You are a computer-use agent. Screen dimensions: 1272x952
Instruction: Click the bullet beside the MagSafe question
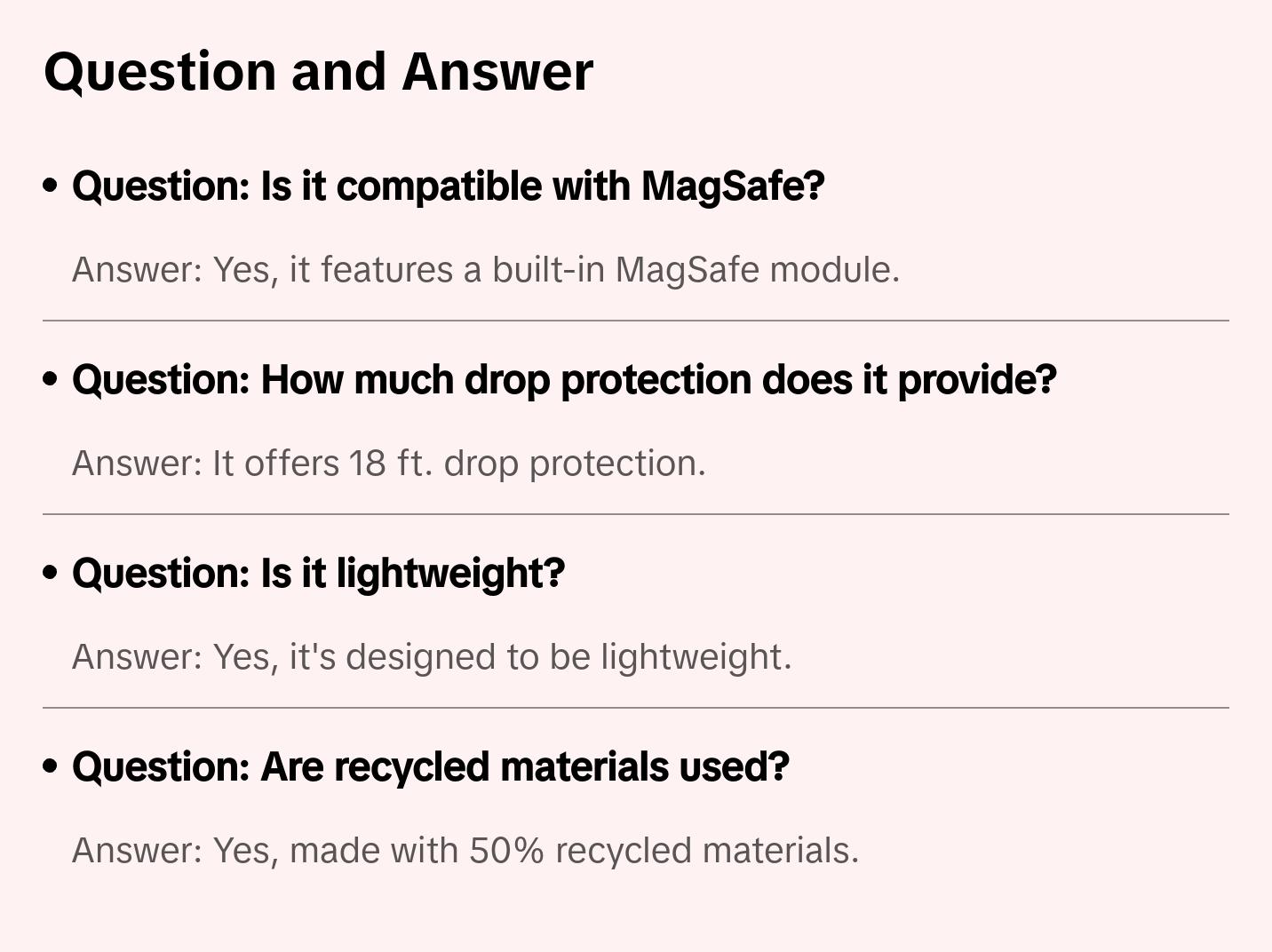click(x=51, y=186)
